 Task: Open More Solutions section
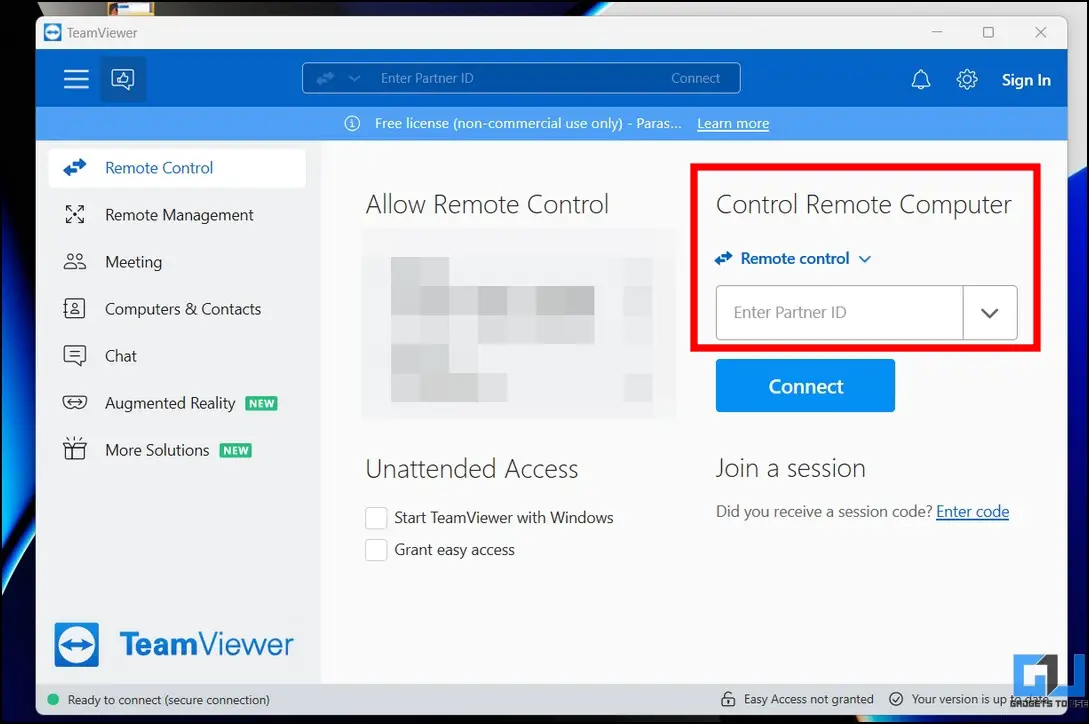(x=177, y=450)
